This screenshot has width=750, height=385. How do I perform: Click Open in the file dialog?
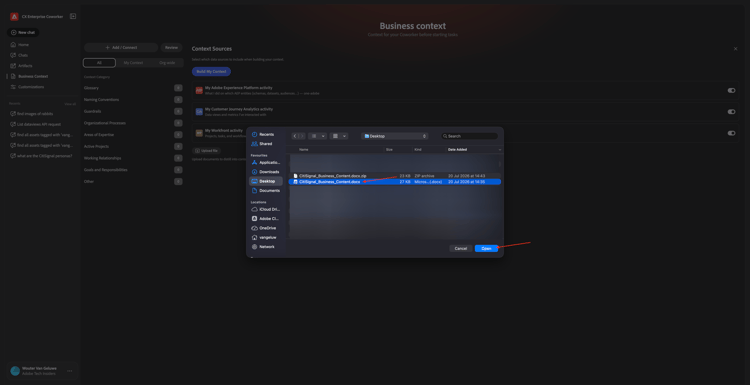tap(486, 249)
